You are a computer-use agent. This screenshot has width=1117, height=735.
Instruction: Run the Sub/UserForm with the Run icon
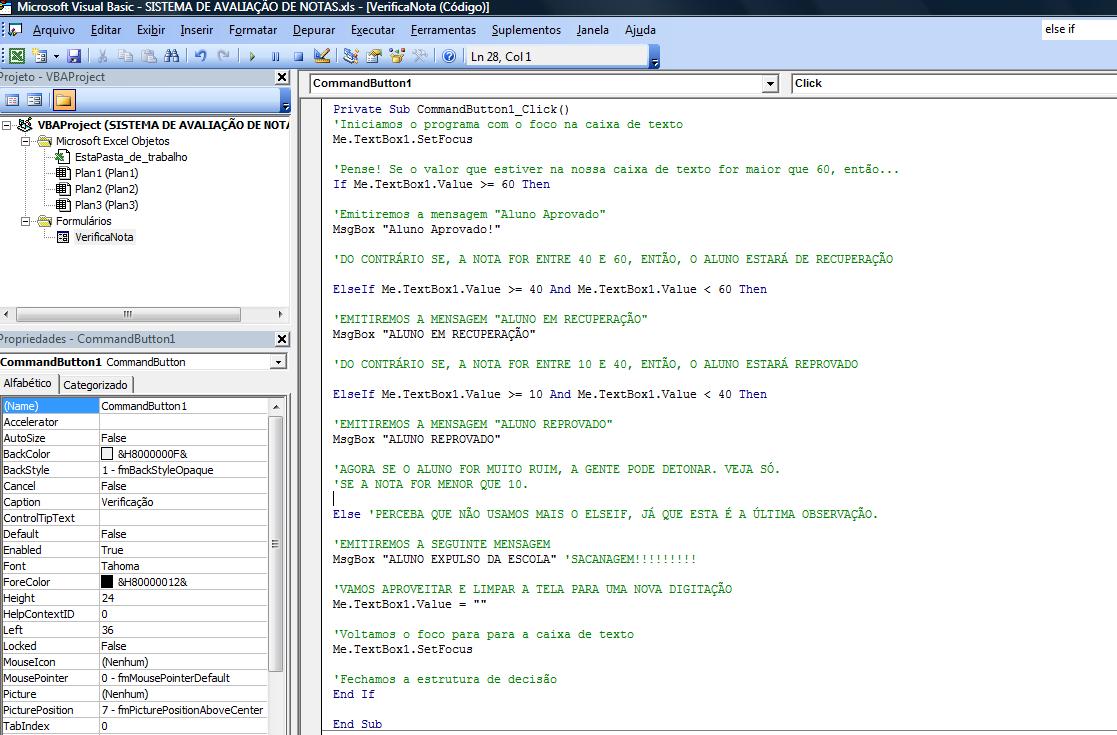pos(253,56)
